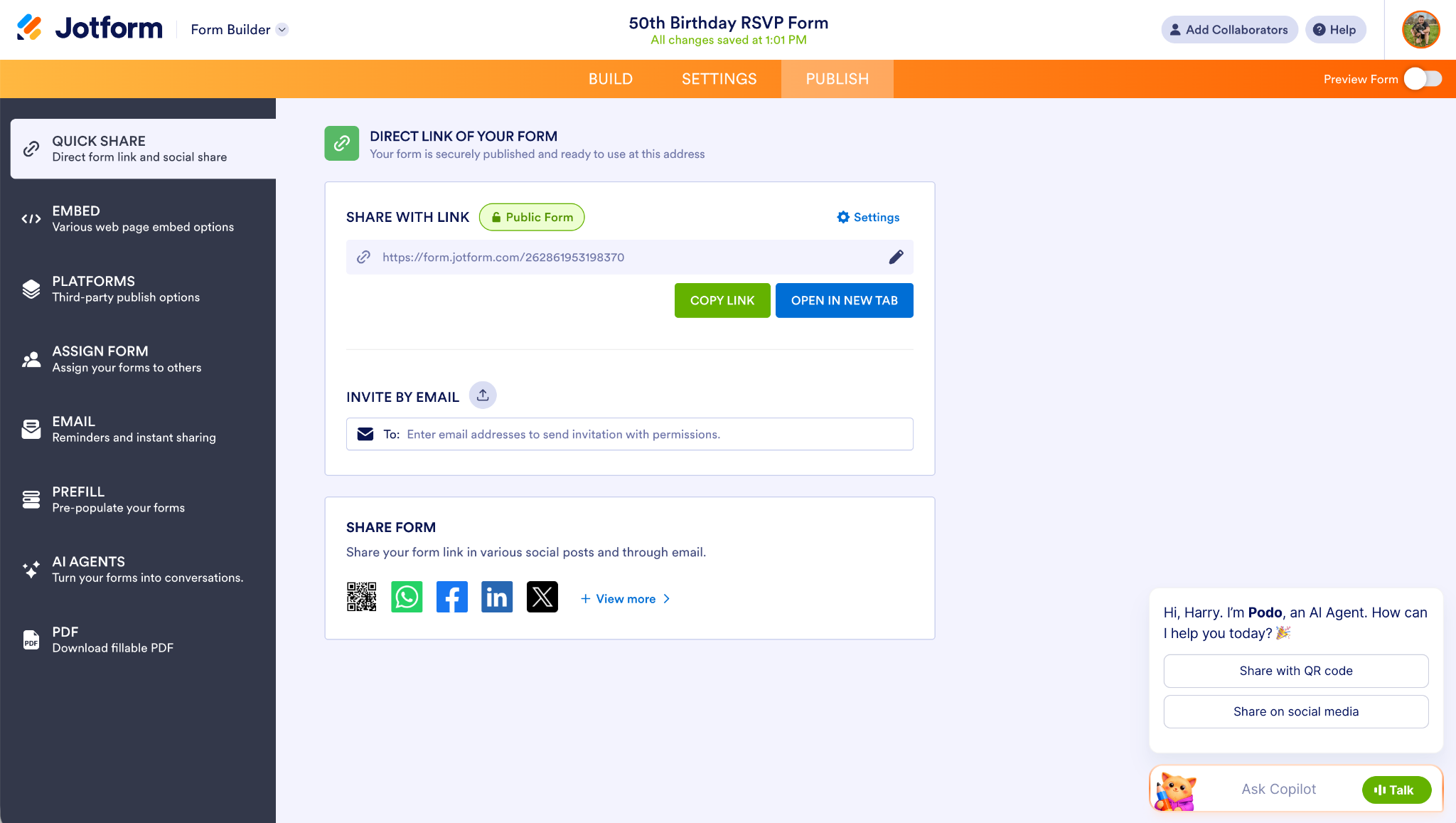Click the Settings gear in Share With Link
Viewport: 1456px width, 823px height.
coord(868,217)
